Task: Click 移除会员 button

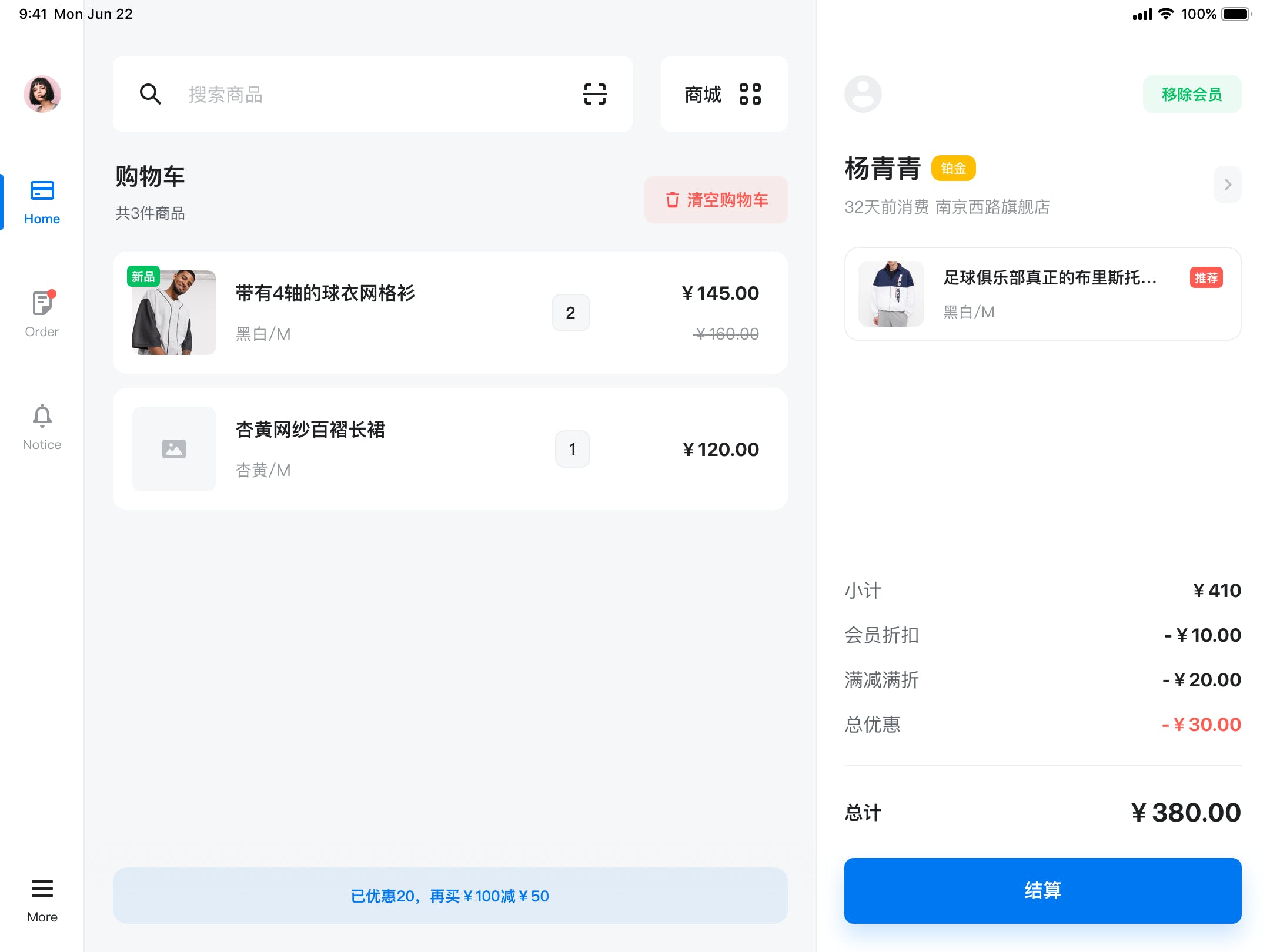Action: click(1192, 94)
